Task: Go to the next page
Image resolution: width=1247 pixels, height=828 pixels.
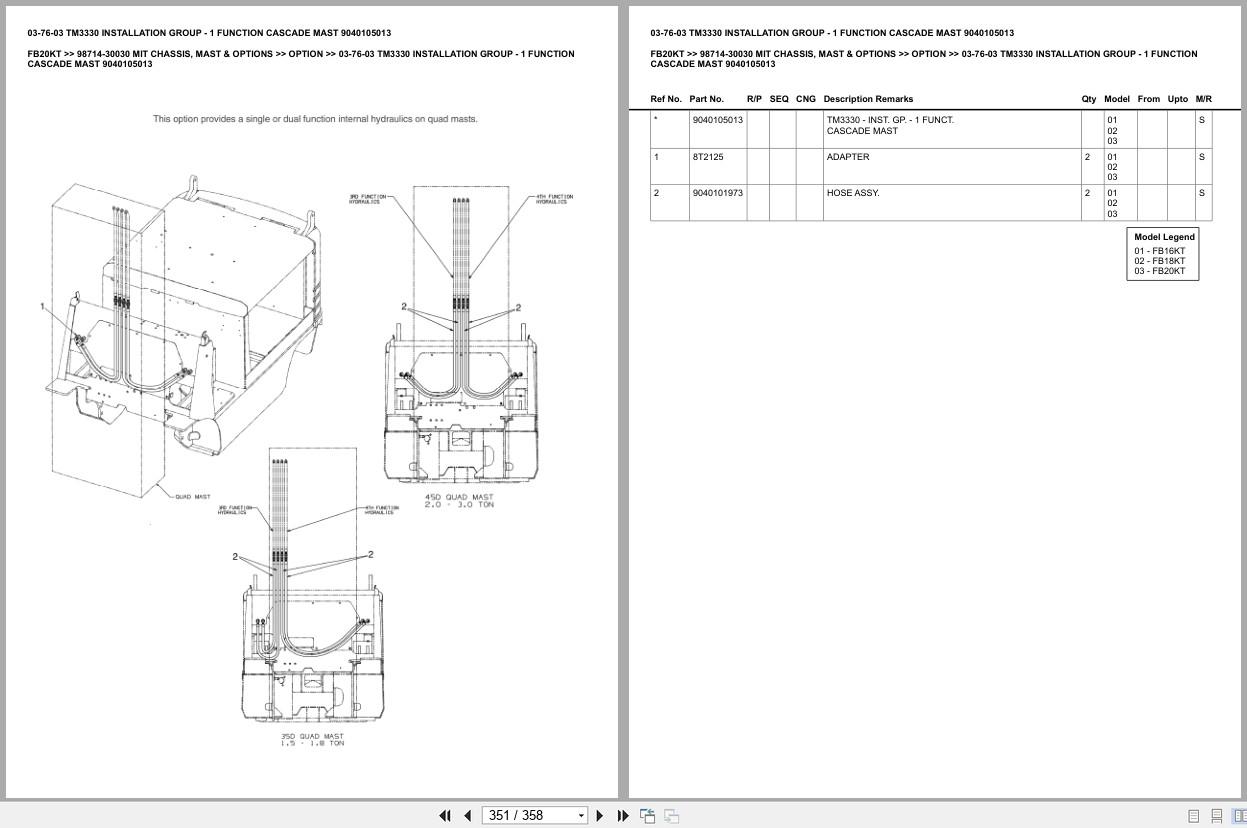Action: click(600, 816)
